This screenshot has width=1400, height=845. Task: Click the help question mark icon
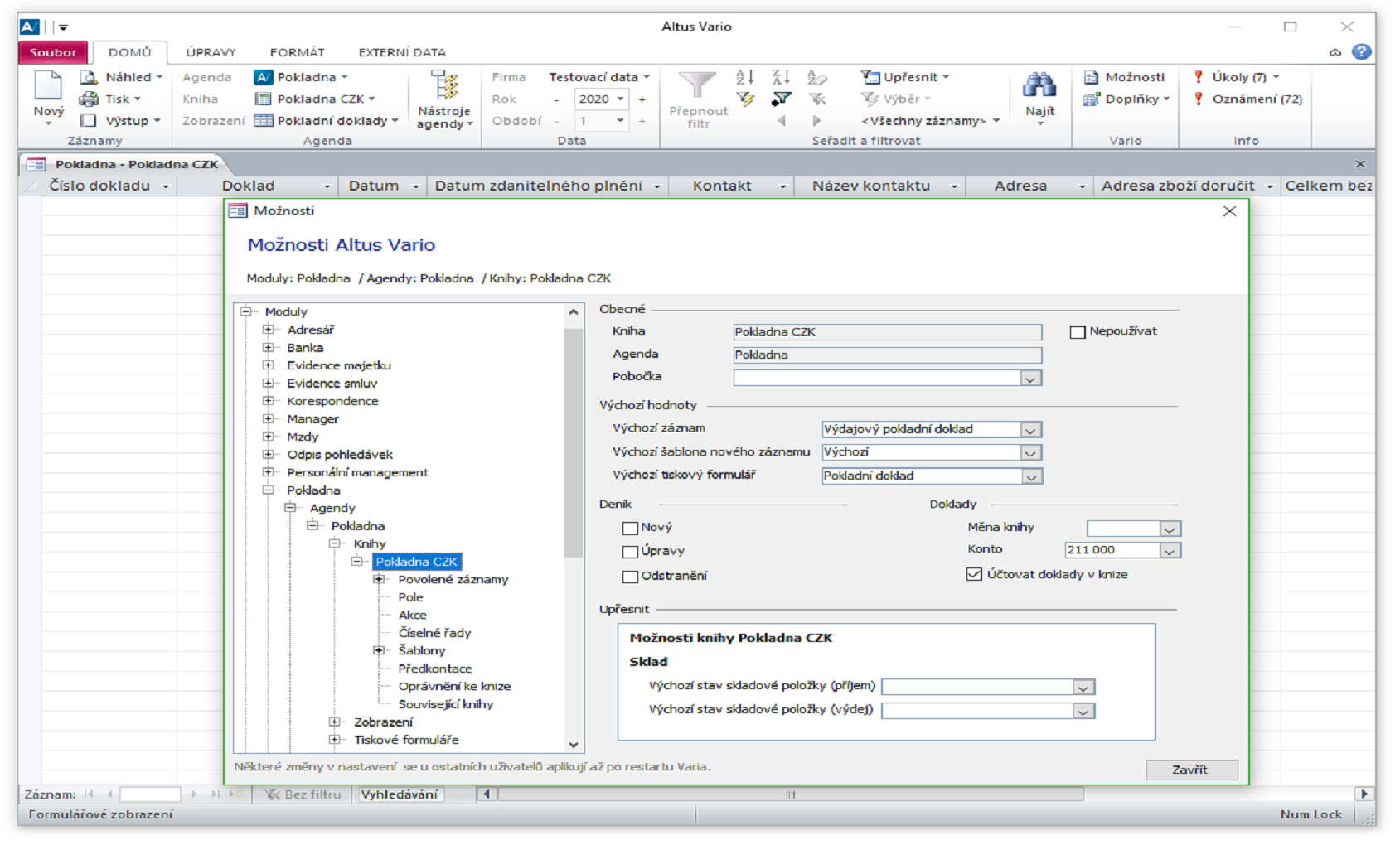click(1361, 51)
